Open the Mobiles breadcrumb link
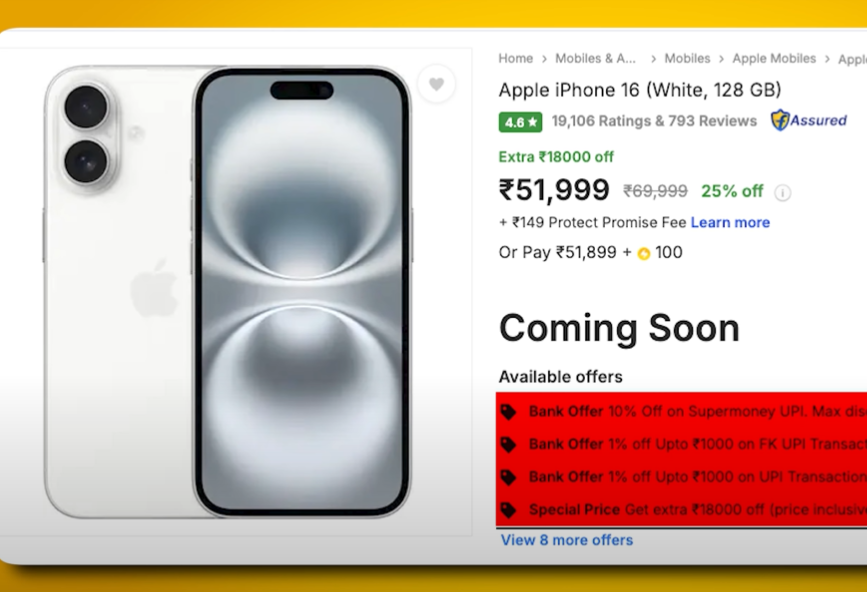The height and width of the screenshot is (592, 867). pyautogui.click(x=687, y=59)
